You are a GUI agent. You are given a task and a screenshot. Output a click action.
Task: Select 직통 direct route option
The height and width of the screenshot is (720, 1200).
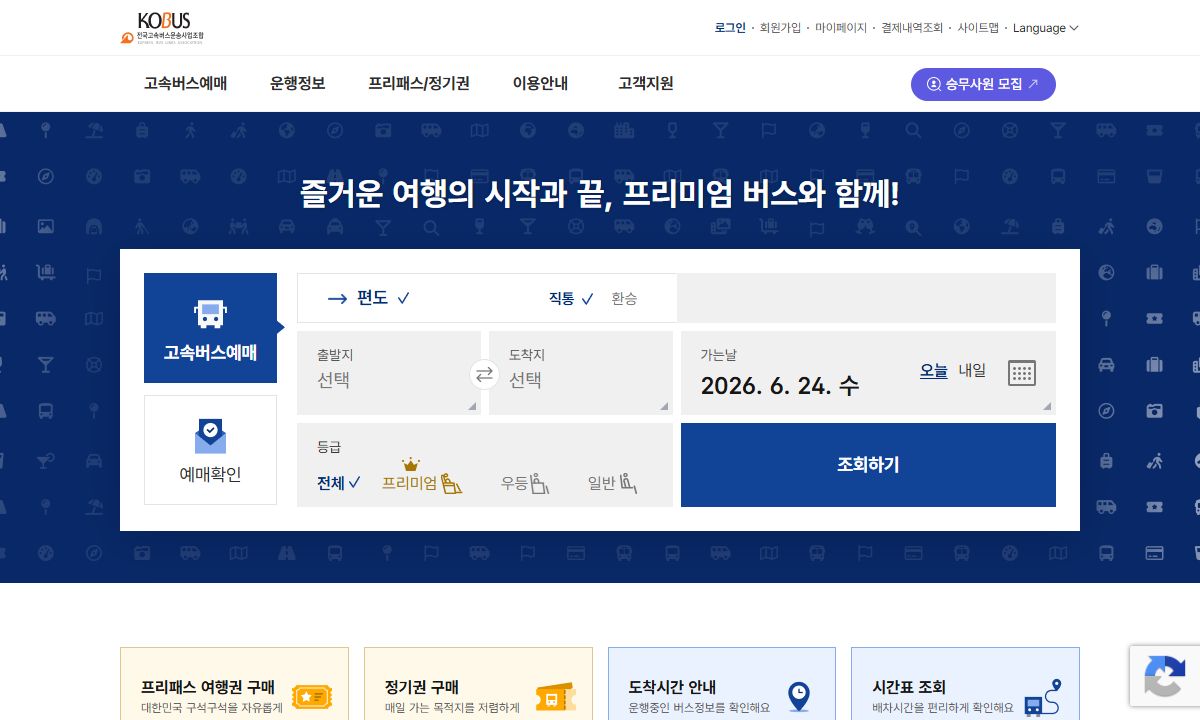click(x=571, y=298)
